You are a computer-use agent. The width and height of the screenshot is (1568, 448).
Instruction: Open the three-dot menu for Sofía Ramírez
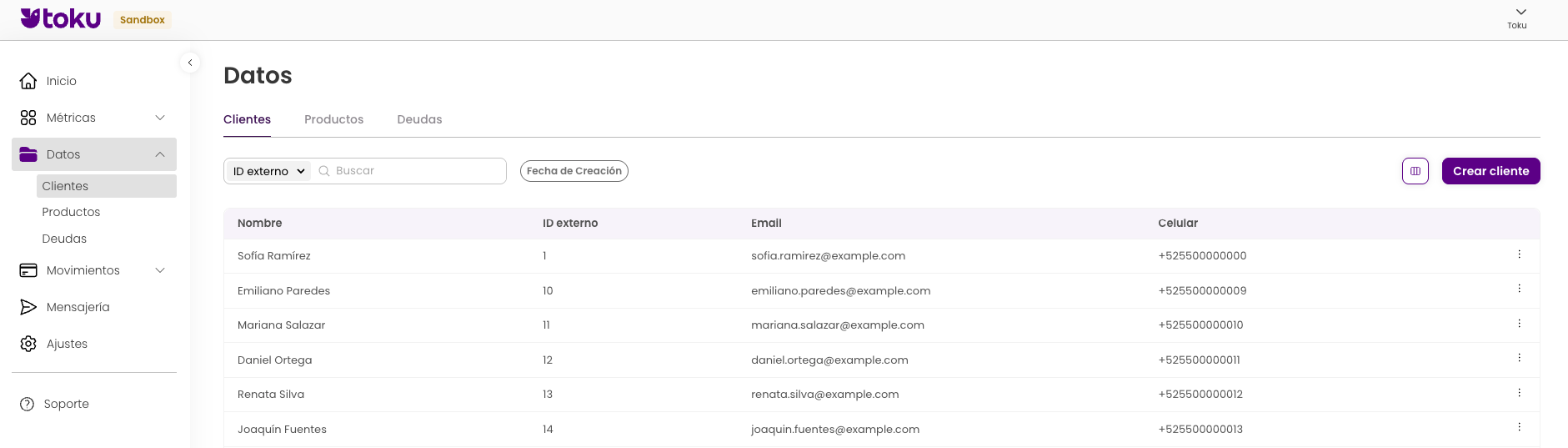[x=1519, y=254]
